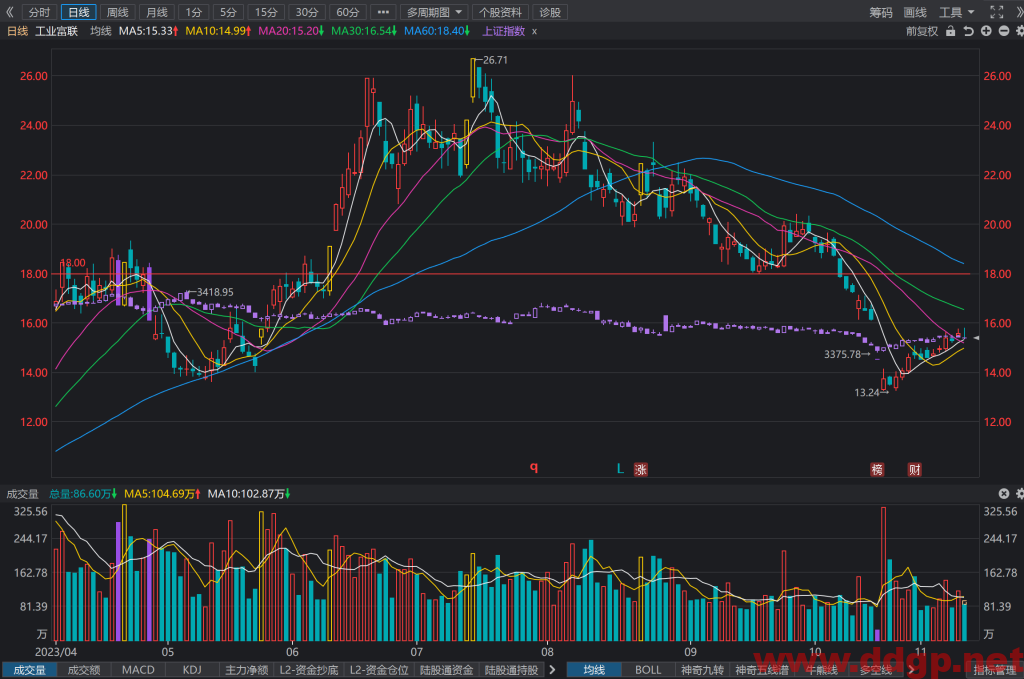Zoom in with the plus circle icon
Screen dimensions: 1024x679
pos(986,31)
